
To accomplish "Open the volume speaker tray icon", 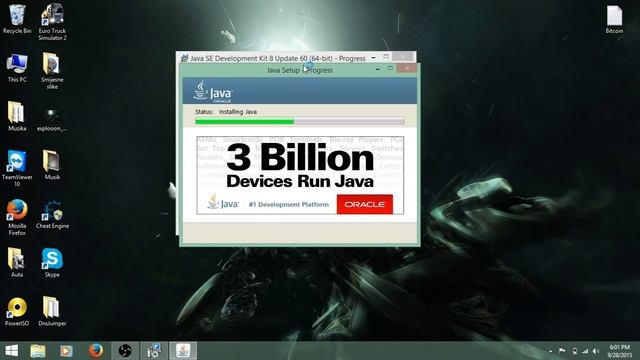I will pos(596,351).
